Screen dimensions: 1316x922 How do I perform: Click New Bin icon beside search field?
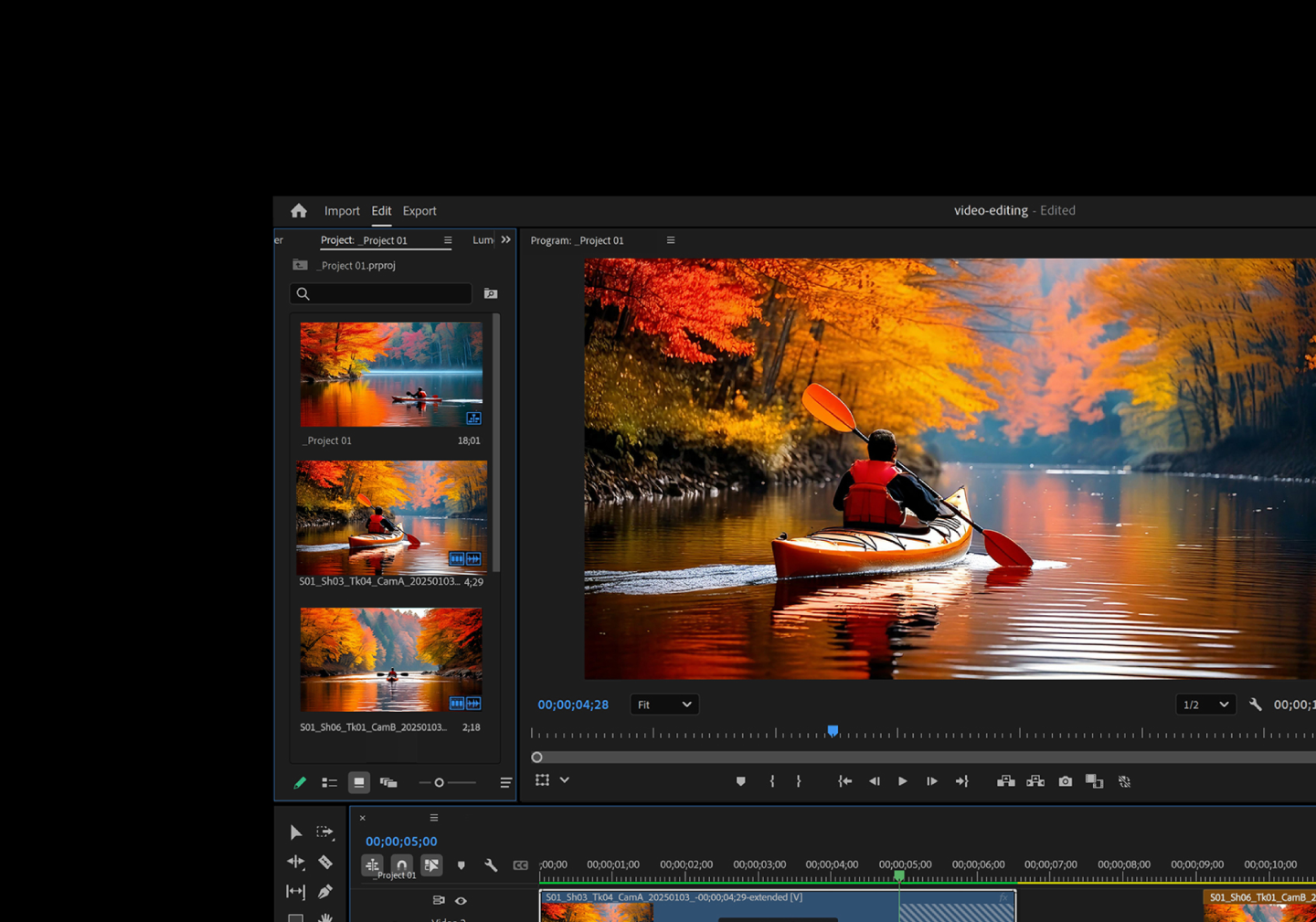point(491,293)
